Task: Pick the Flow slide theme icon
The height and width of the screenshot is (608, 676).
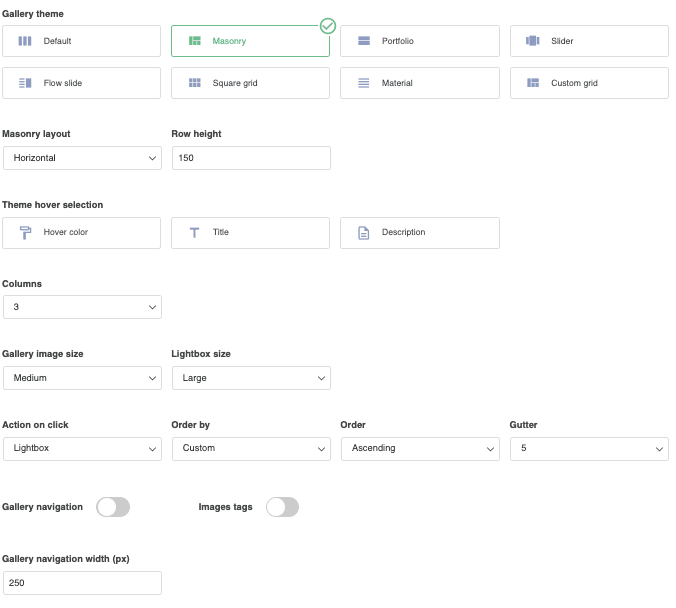Action: point(25,83)
